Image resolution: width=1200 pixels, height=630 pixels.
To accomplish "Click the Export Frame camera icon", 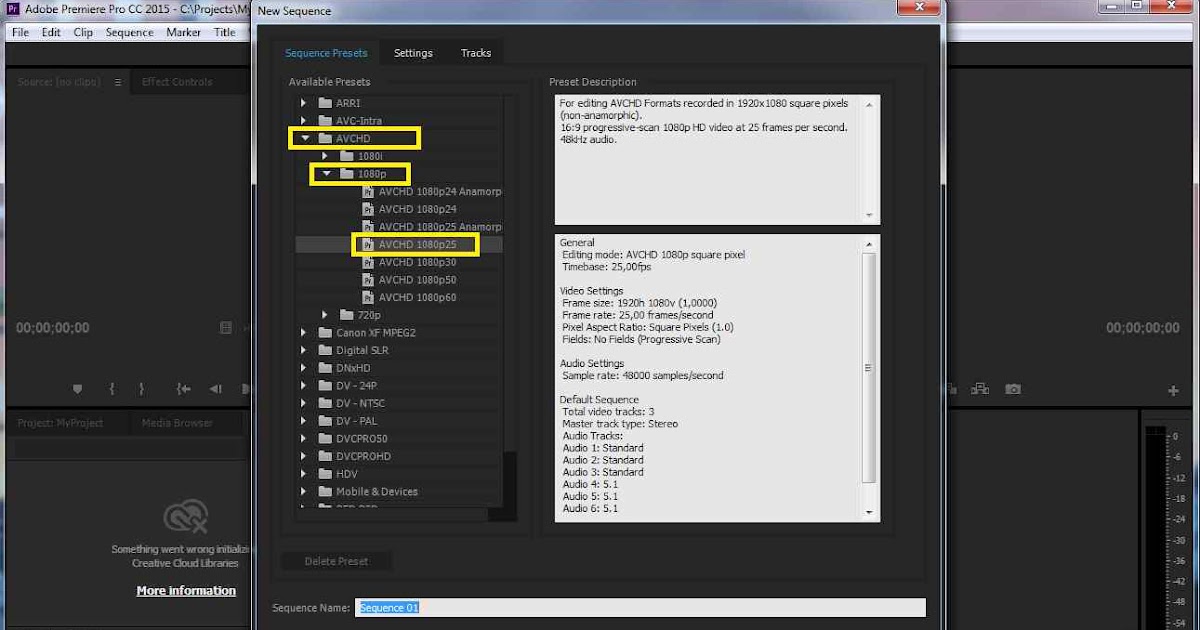I will pyautogui.click(x=1013, y=389).
